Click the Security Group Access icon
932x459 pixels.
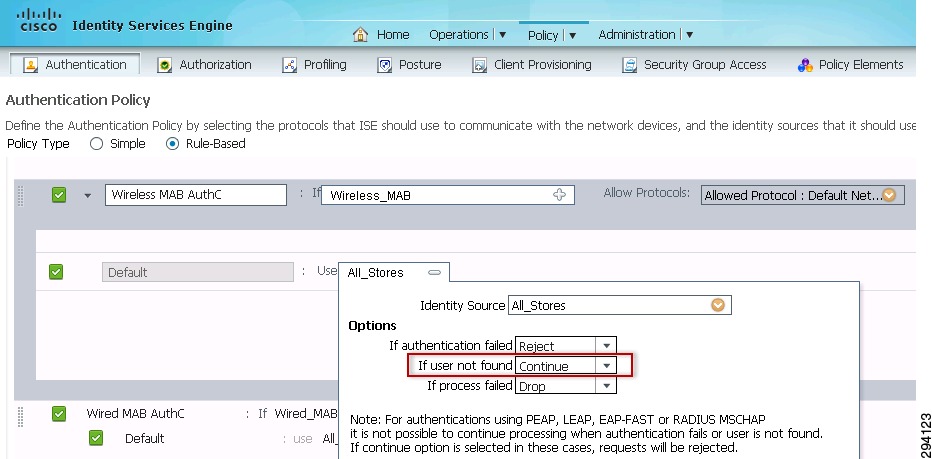(x=629, y=65)
